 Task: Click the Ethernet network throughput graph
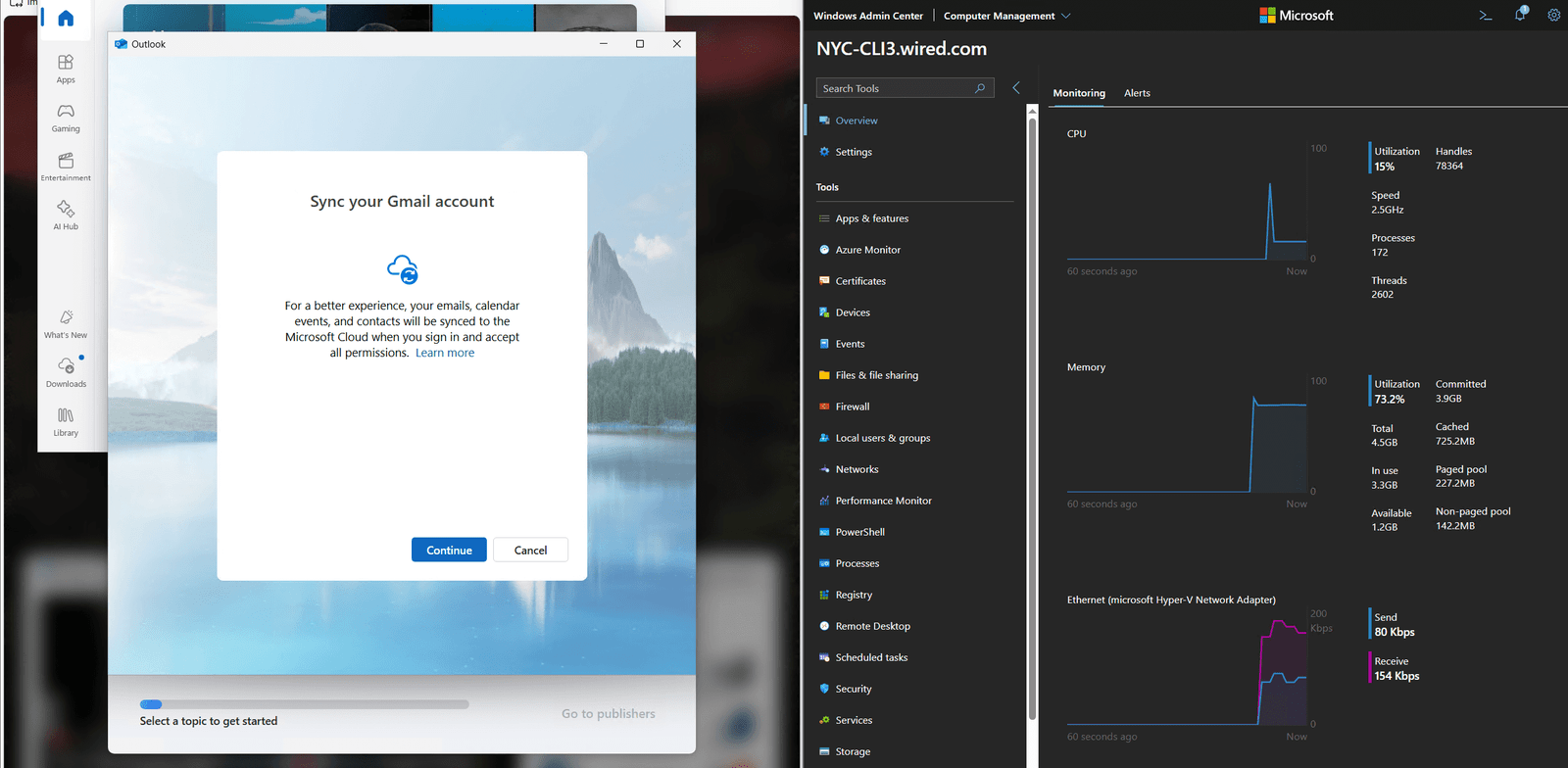pyautogui.click(x=1187, y=667)
